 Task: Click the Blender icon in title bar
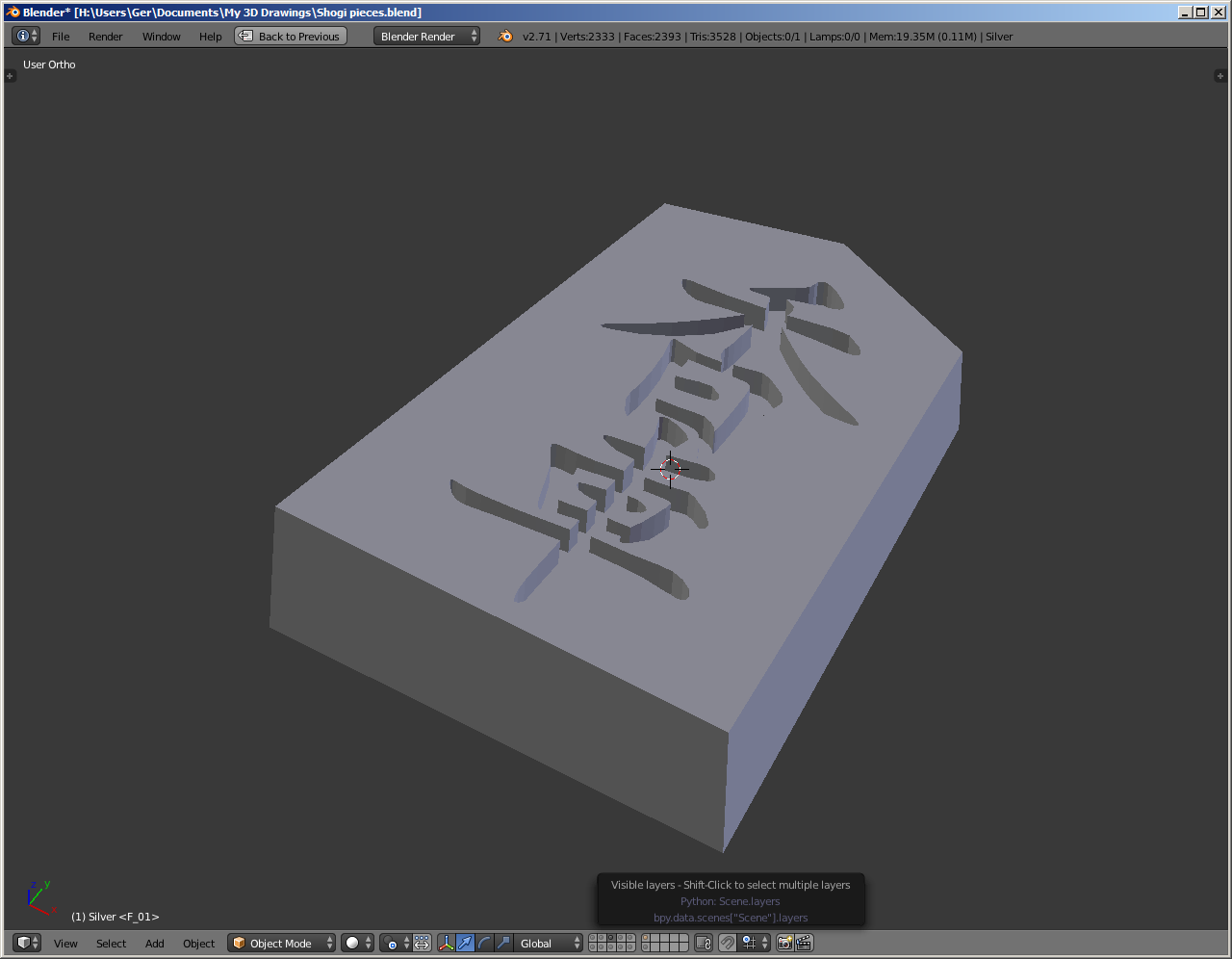pyautogui.click(x=13, y=12)
